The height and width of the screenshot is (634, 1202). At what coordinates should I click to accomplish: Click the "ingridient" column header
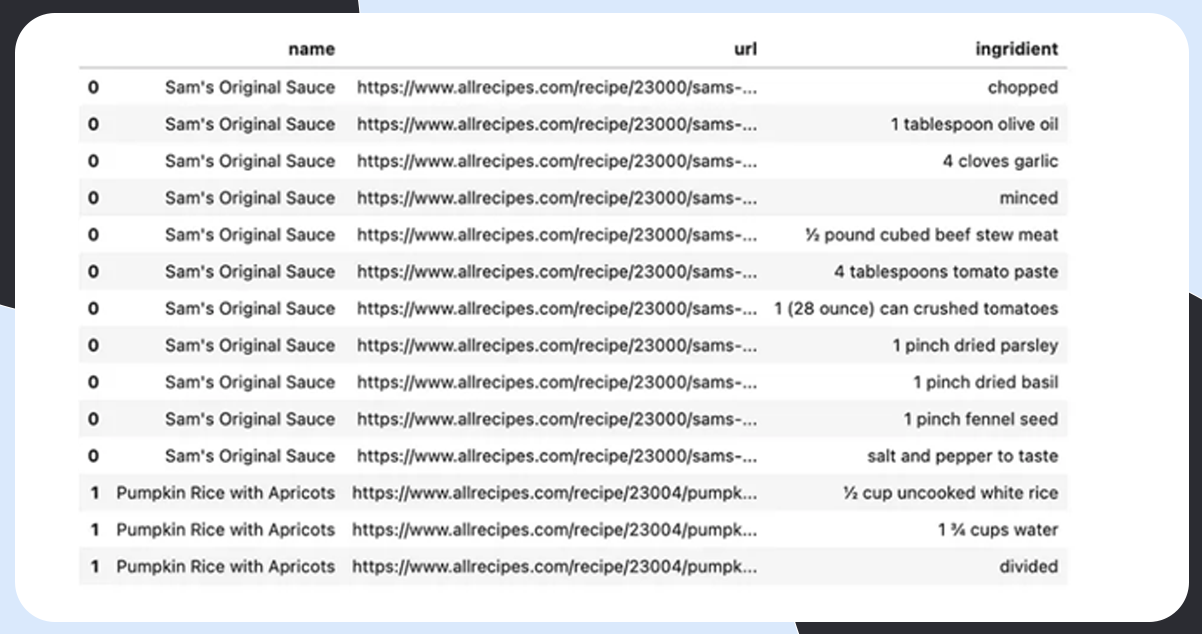coord(1016,49)
